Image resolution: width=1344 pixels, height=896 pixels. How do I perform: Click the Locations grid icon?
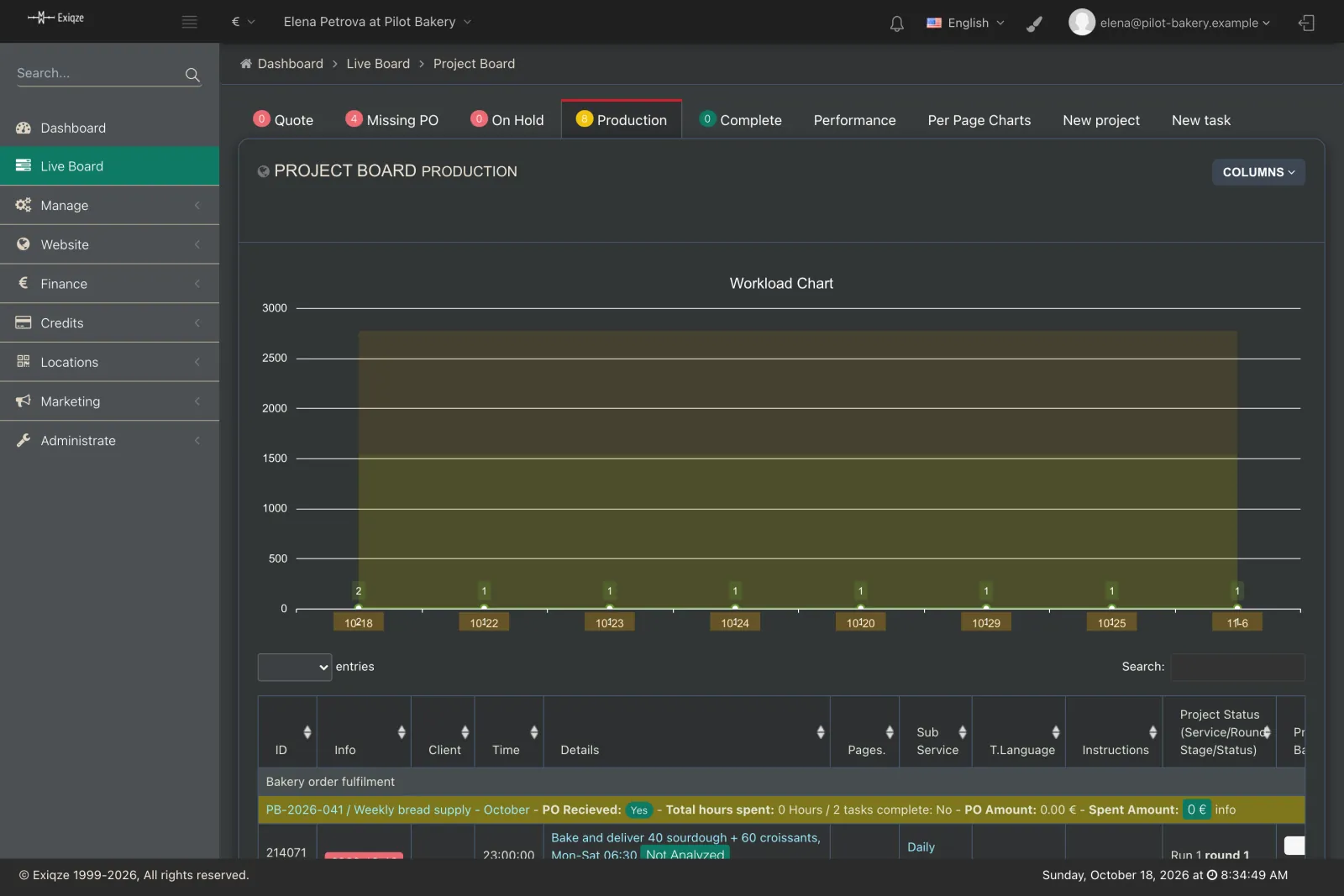click(24, 362)
